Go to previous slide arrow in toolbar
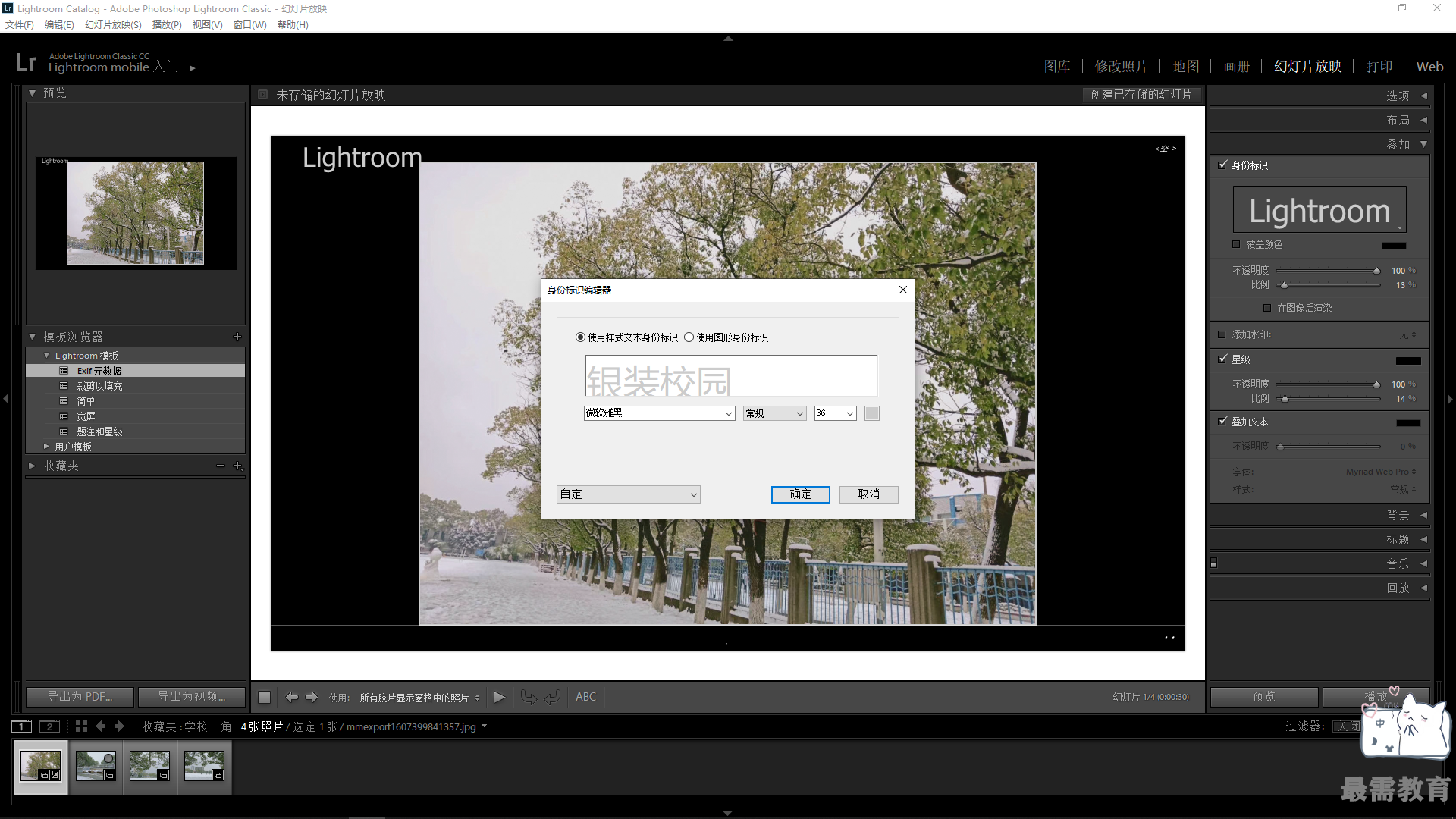Viewport: 1456px width, 819px height. (x=292, y=697)
